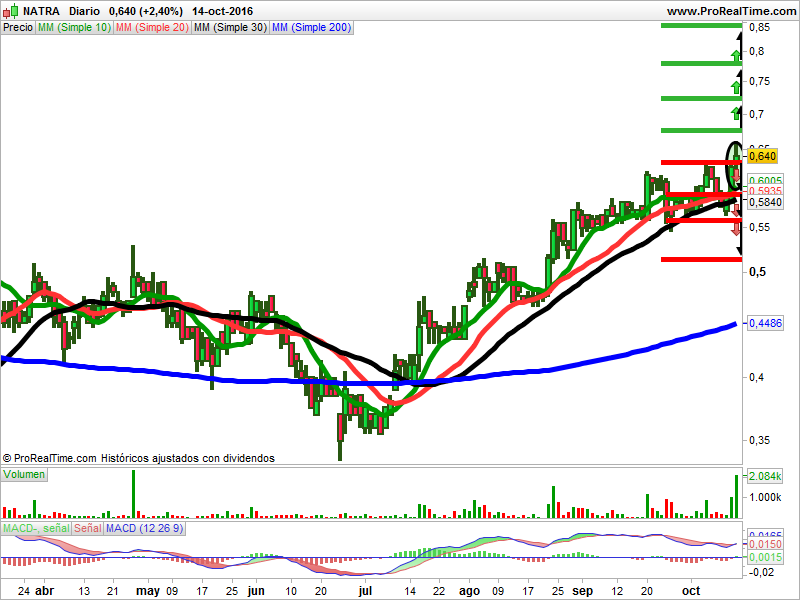Click the date 14-oct-2016 in header
Image resolution: width=800 pixels, height=600 pixels.
click(x=222, y=11)
